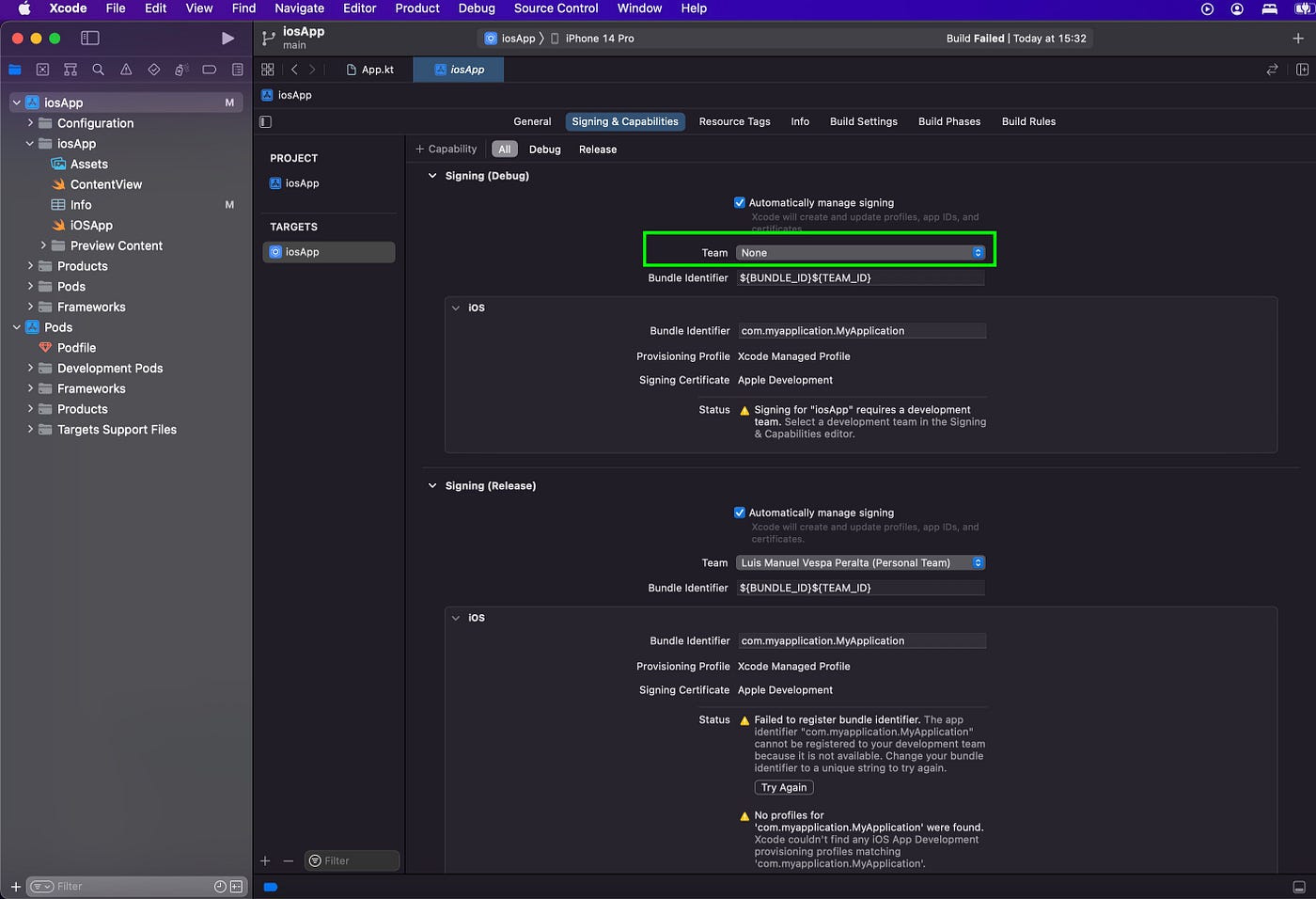Viewport: 1316px width, 899px height.
Task: Add a target with the plus icon
Action: coord(265,860)
